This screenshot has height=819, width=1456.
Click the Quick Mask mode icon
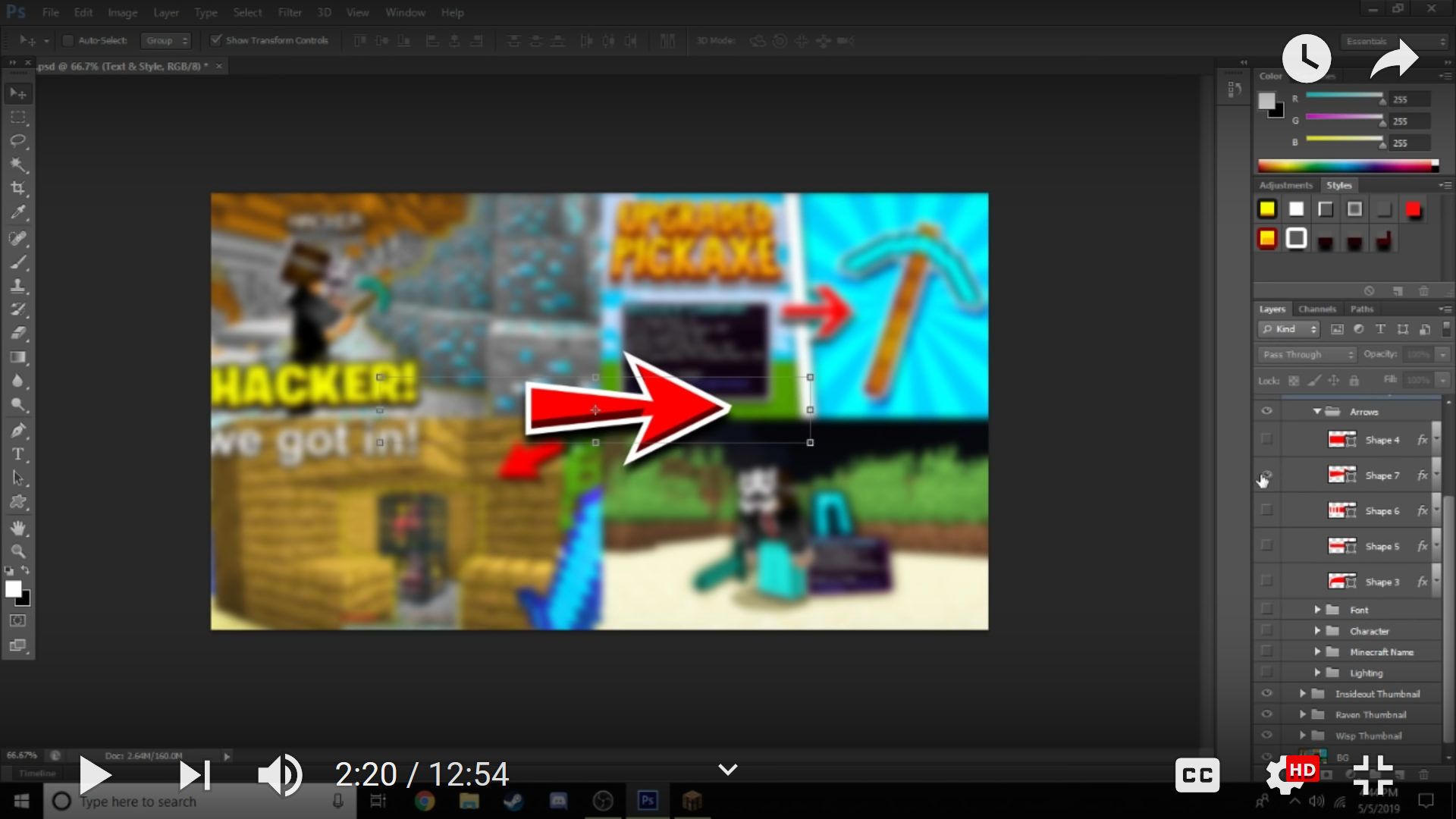point(18,620)
